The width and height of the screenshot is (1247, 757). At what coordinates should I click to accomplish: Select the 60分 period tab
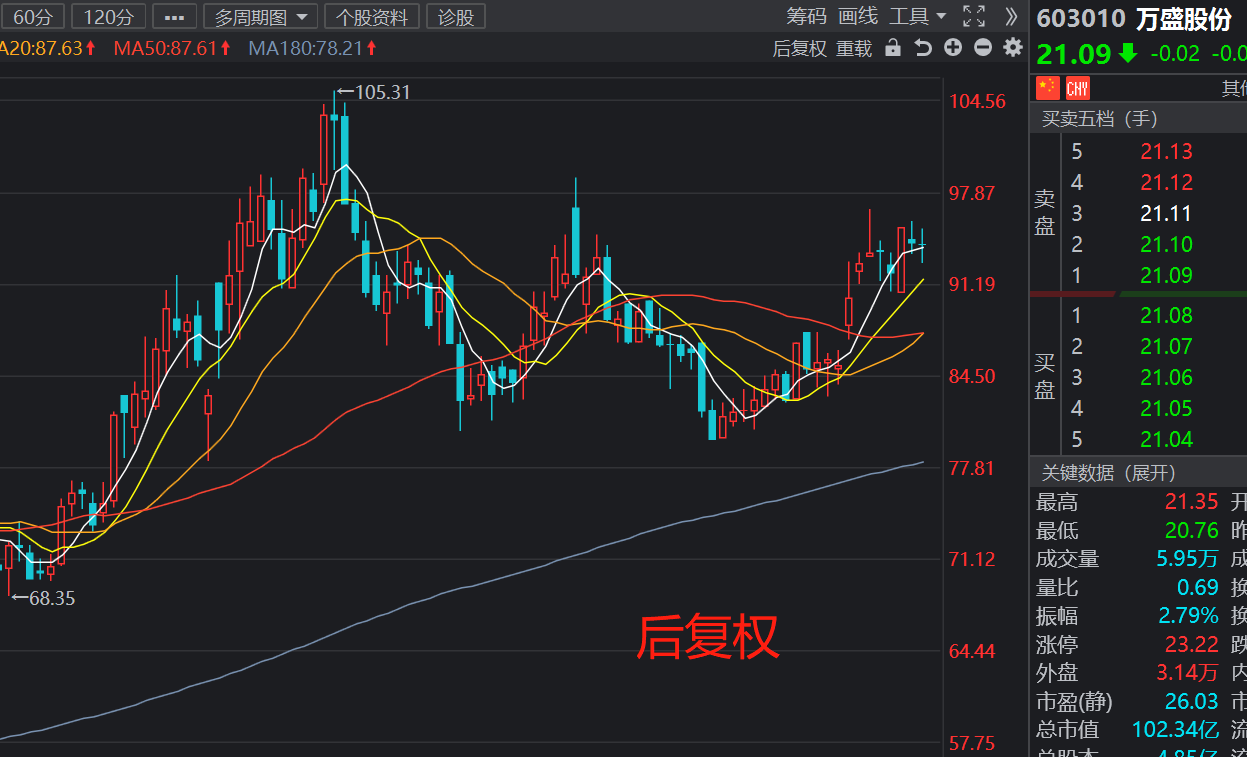pos(33,16)
